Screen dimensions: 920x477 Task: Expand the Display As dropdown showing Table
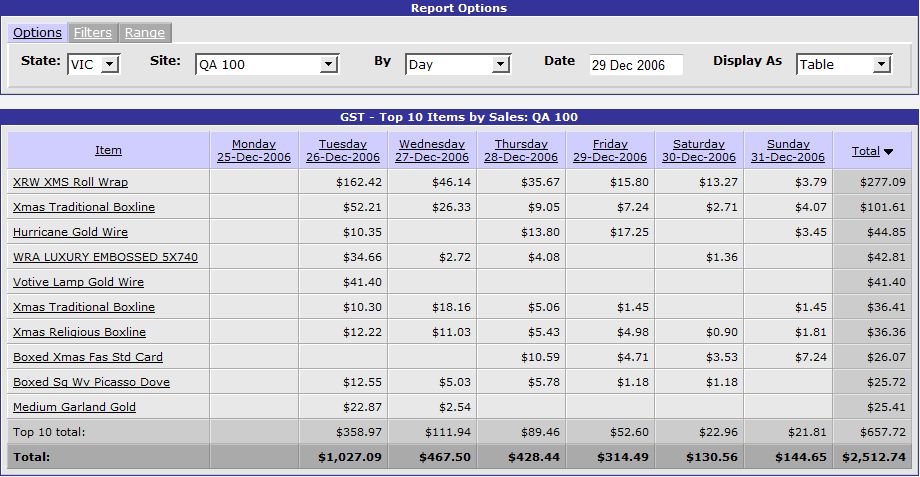(x=843, y=64)
